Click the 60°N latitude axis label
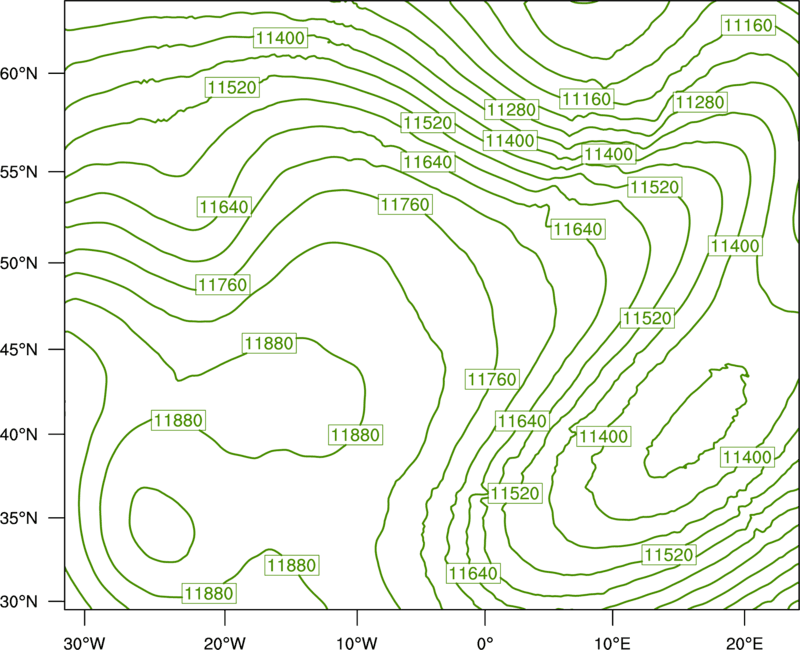This screenshot has width=800, height=650. point(19,74)
